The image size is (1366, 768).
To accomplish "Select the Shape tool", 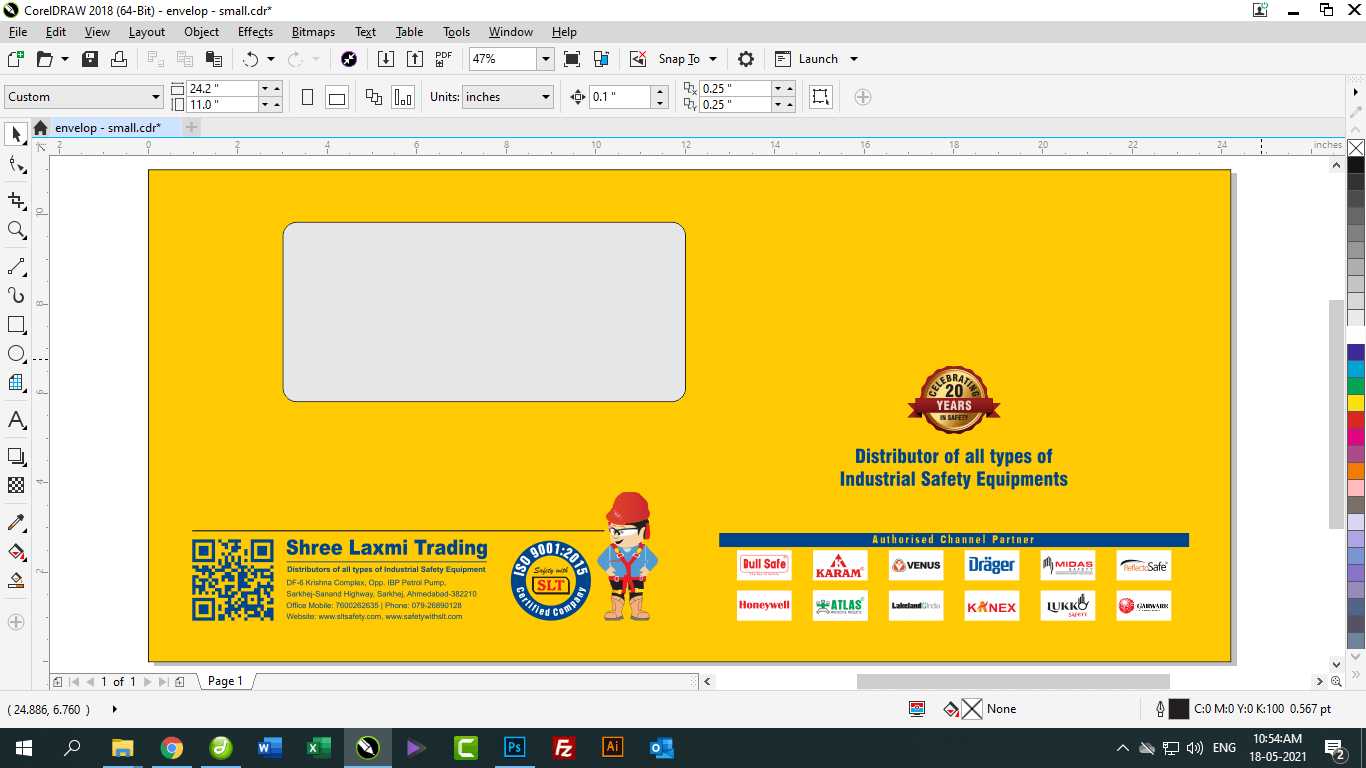I will (x=16, y=165).
